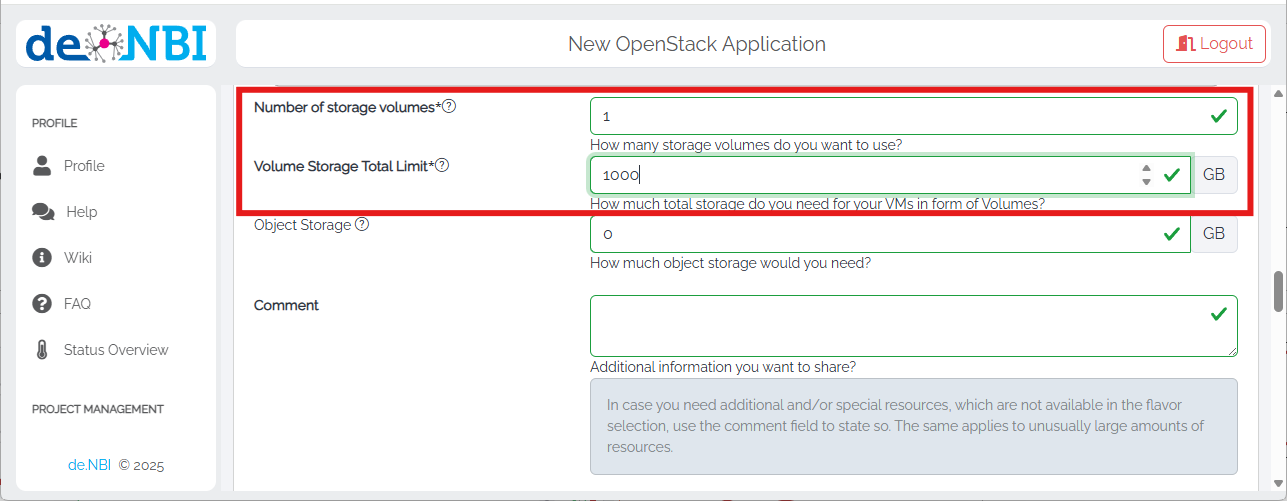Click the 'New OpenStack Application' title

pyautogui.click(x=697, y=44)
